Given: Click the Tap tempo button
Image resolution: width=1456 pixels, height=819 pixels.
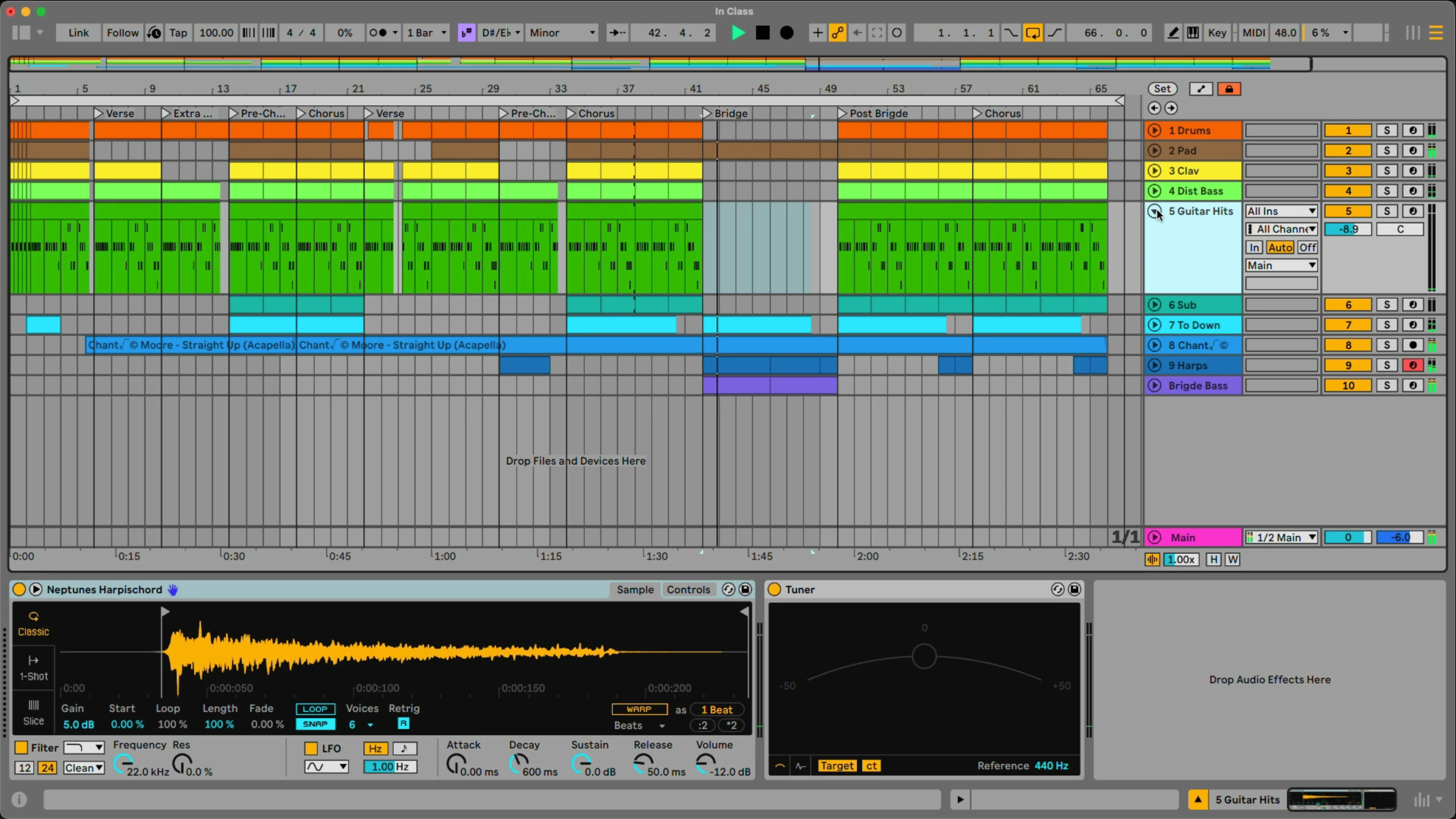Looking at the screenshot, I should 177,33.
